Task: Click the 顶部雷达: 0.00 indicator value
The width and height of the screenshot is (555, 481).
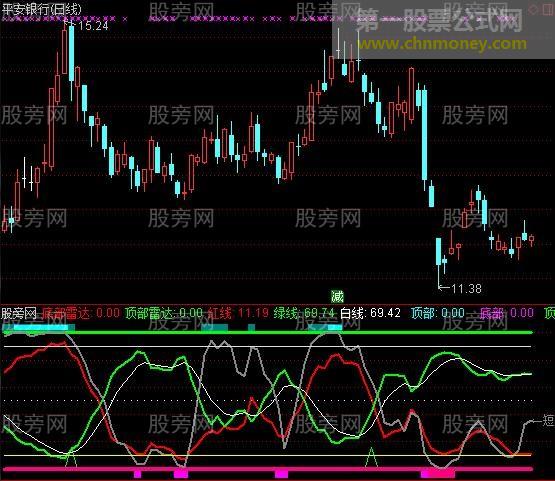Action: (164, 313)
